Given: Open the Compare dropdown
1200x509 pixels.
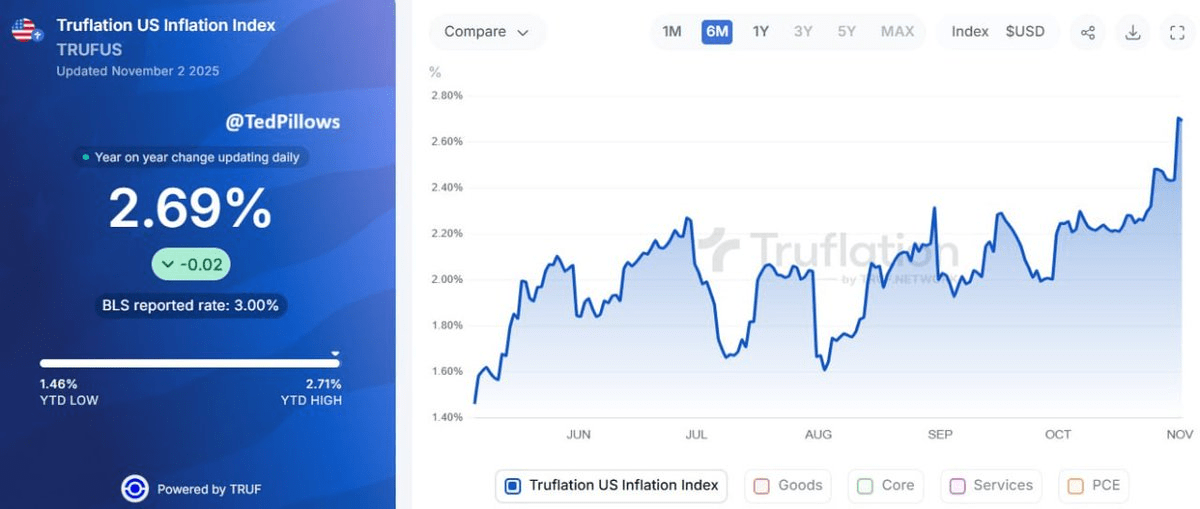Looking at the screenshot, I should tap(487, 32).
